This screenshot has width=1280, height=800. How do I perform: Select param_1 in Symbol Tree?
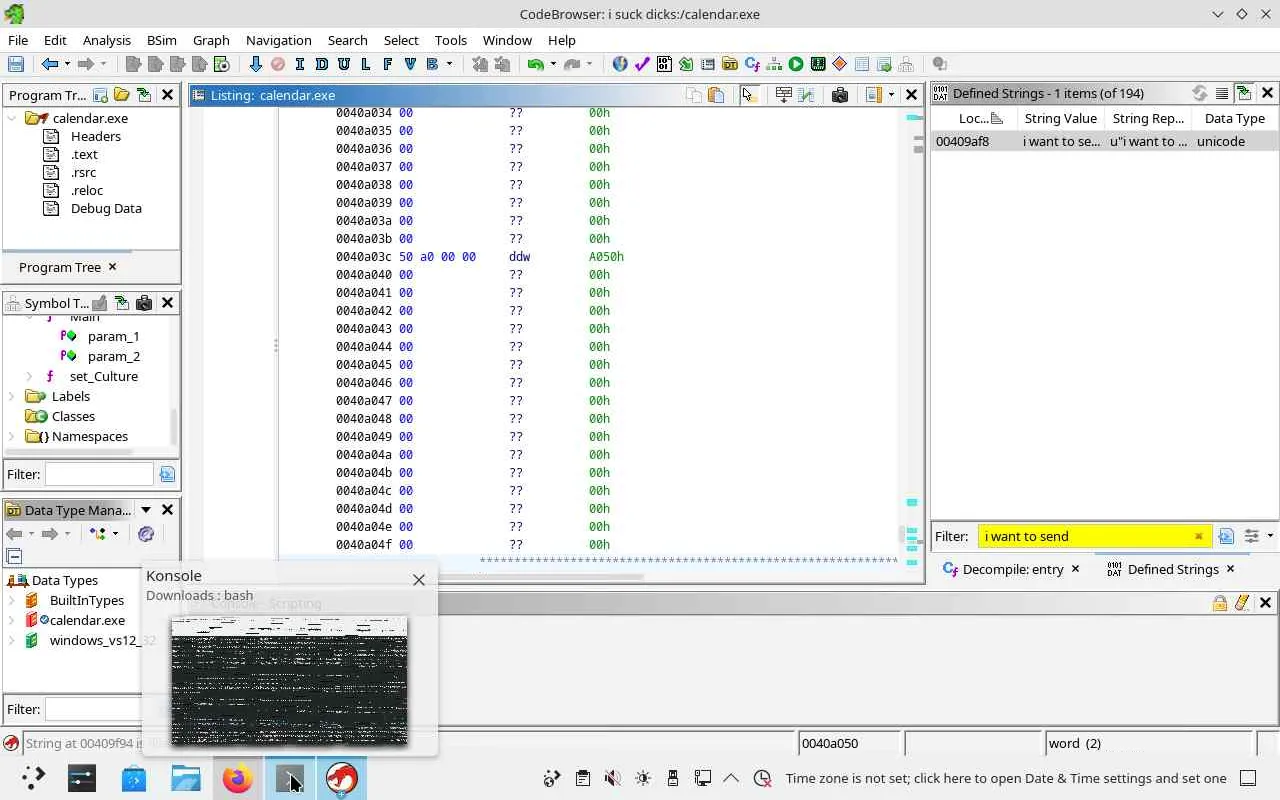[x=113, y=336]
